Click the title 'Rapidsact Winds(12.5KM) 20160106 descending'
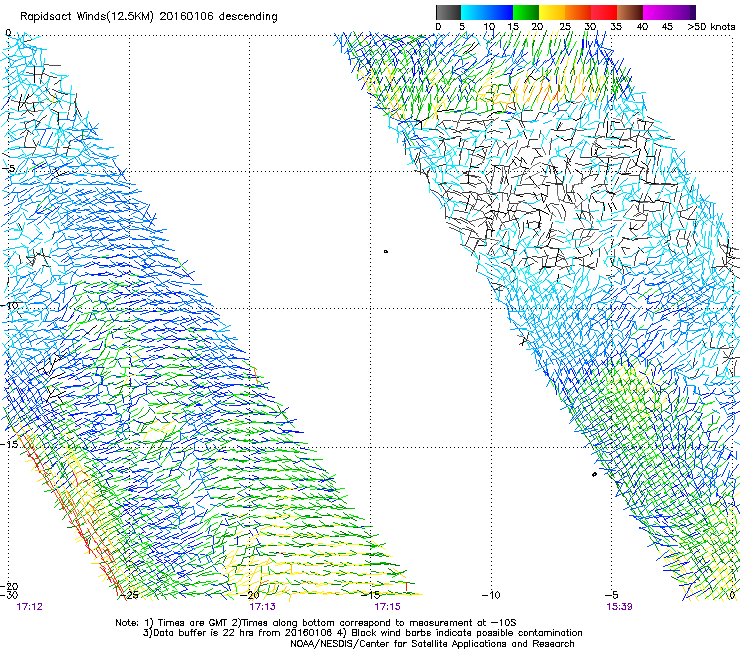Screen dimensions: 740x650 click(x=149, y=17)
